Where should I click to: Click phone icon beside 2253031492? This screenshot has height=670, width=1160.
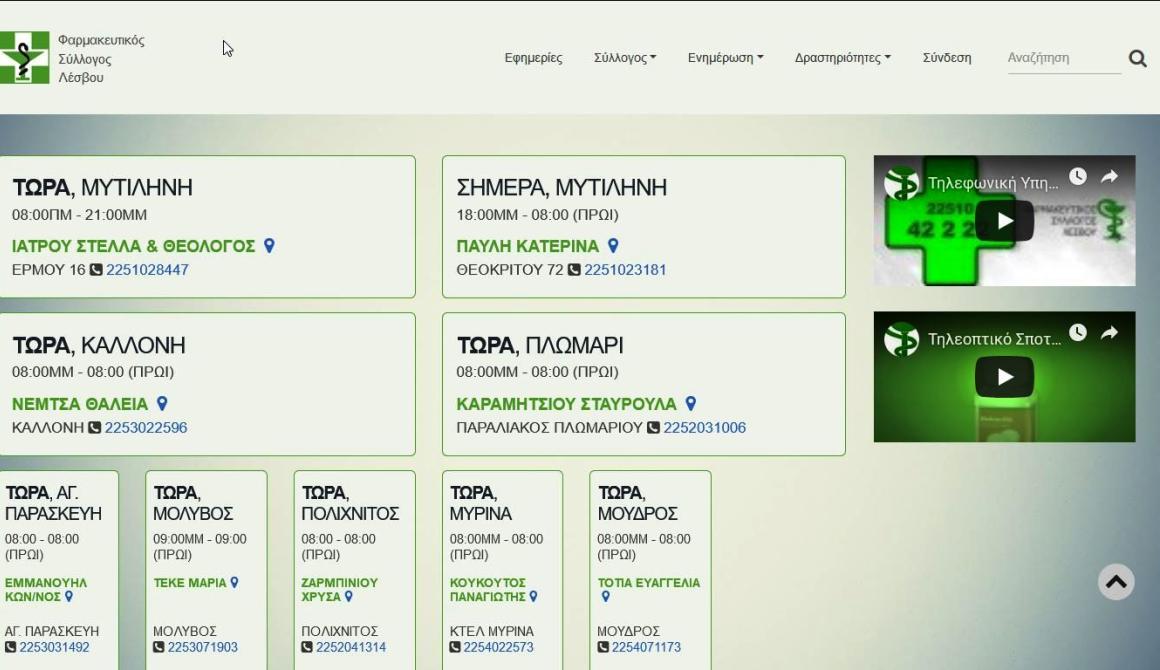(10, 647)
